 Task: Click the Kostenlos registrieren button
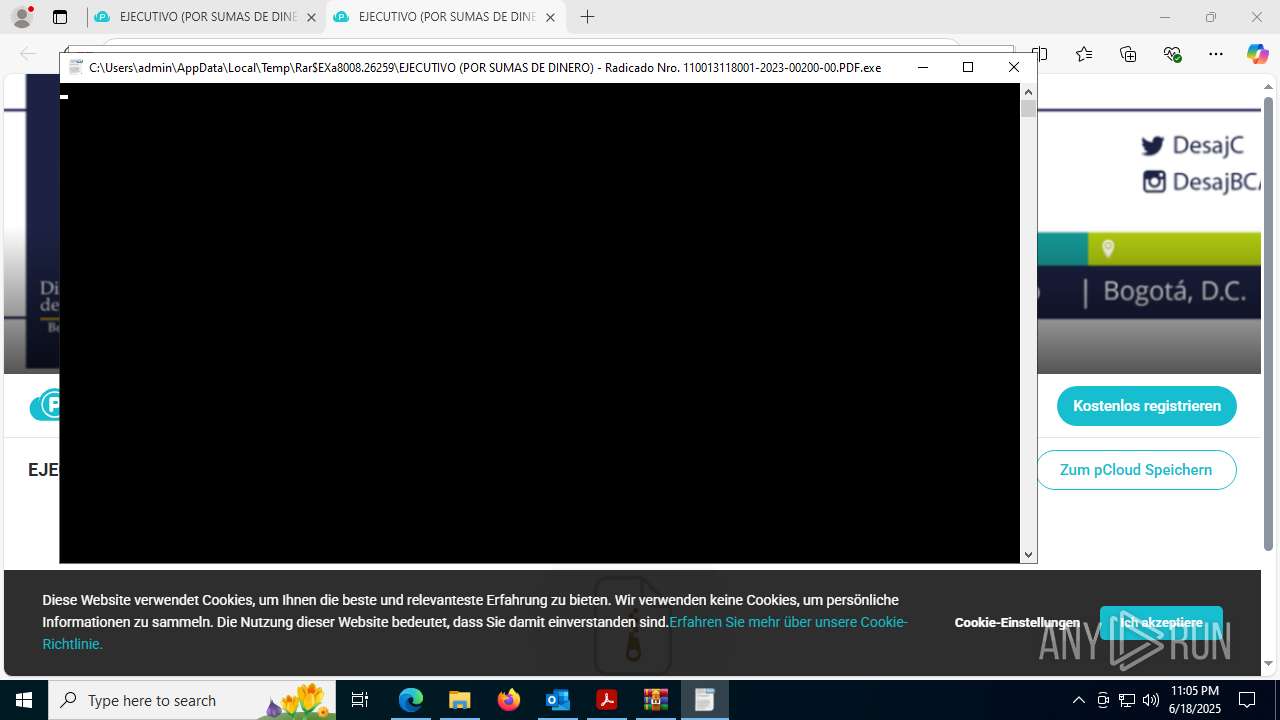click(x=1147, y=406)
